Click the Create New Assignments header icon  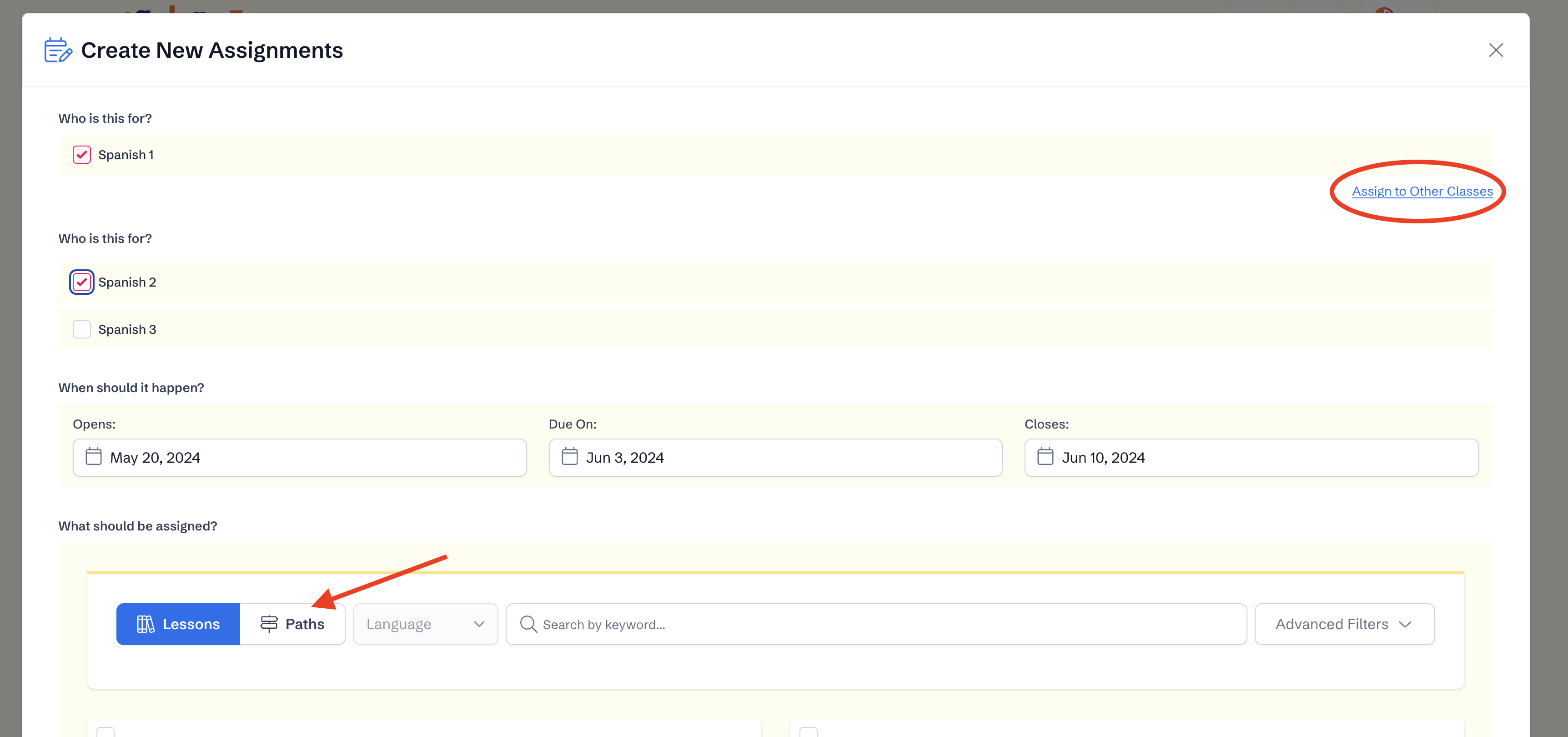tap(58, 50)
